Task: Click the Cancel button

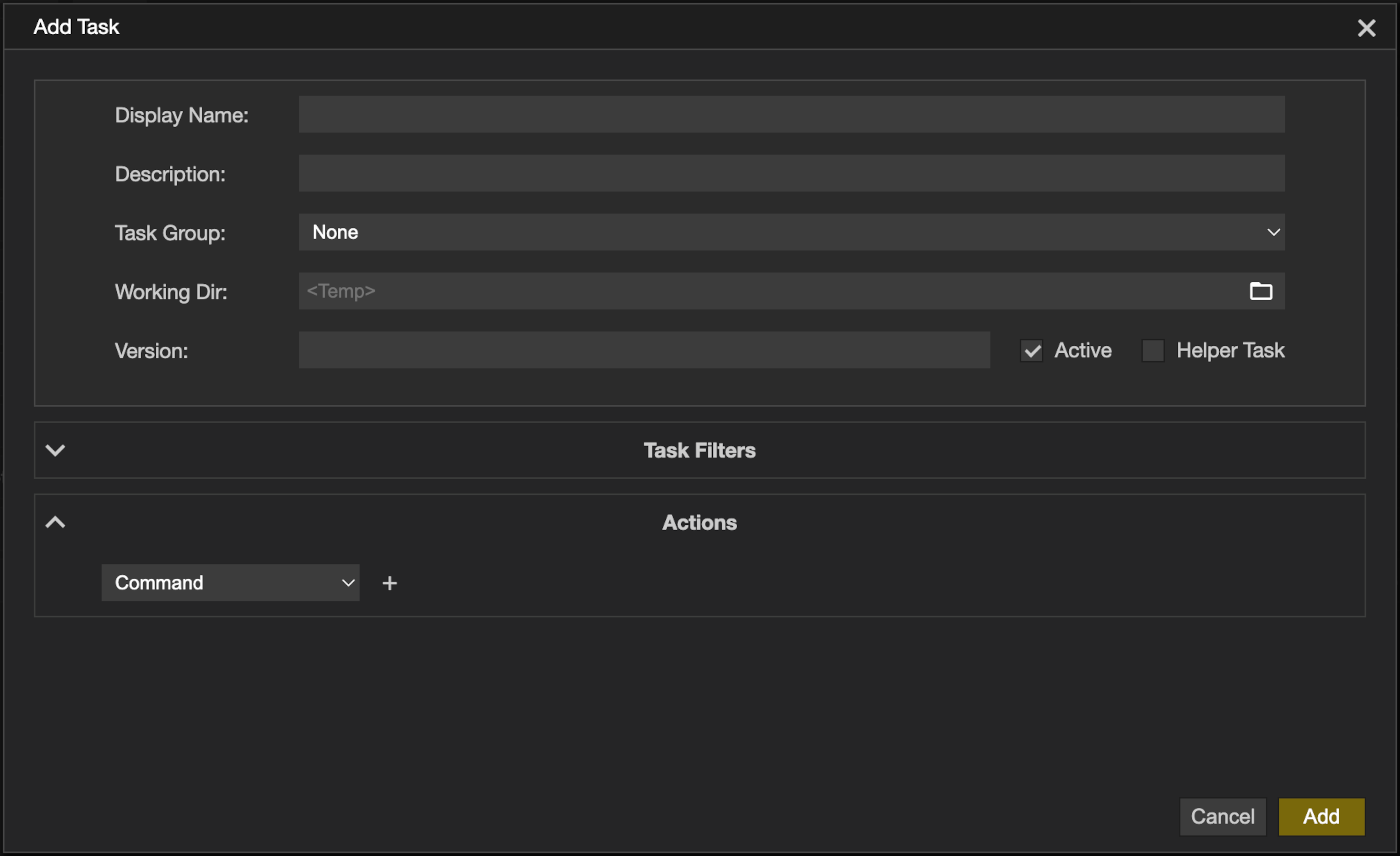Action: point(1223,817)
